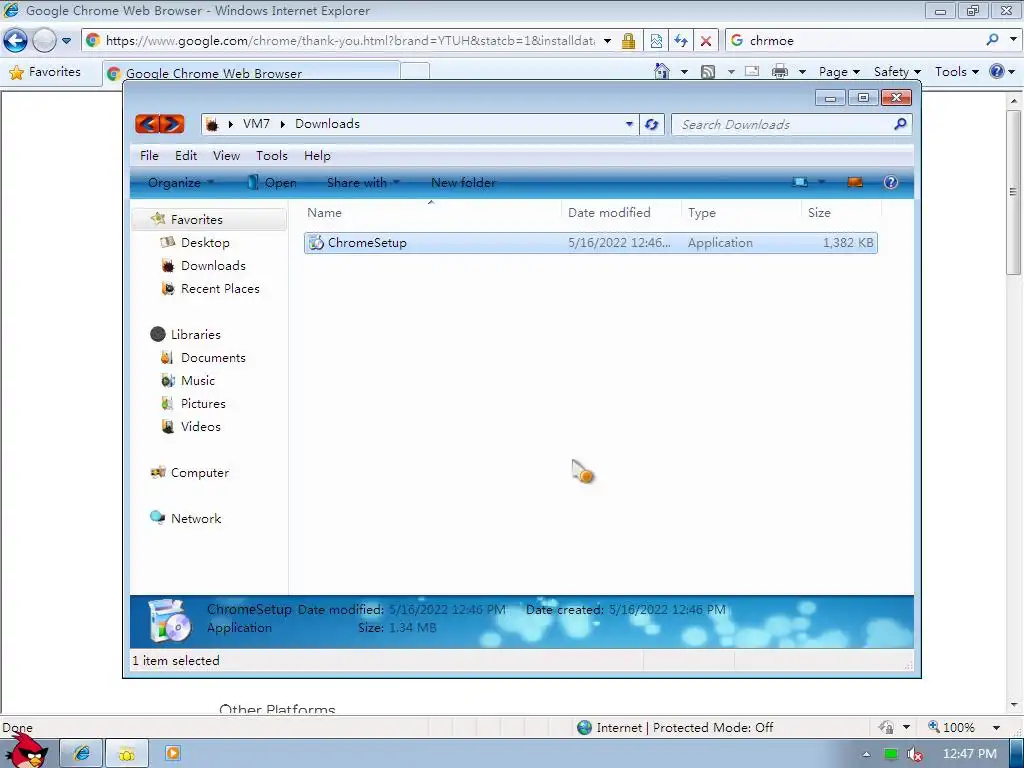Click VM7 in the Explorer breadcrumb
This screenshot has width=1024, height=768.
click(x=256, y=123)
